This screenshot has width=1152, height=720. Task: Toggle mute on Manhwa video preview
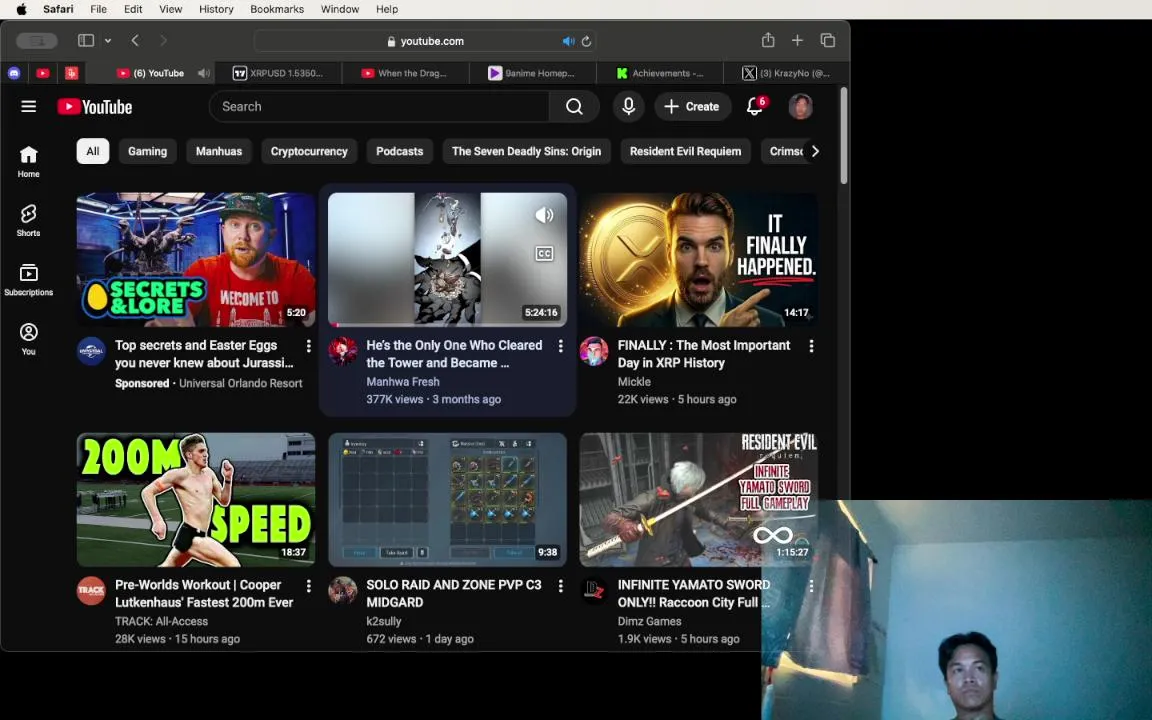(x=544, y=215)
